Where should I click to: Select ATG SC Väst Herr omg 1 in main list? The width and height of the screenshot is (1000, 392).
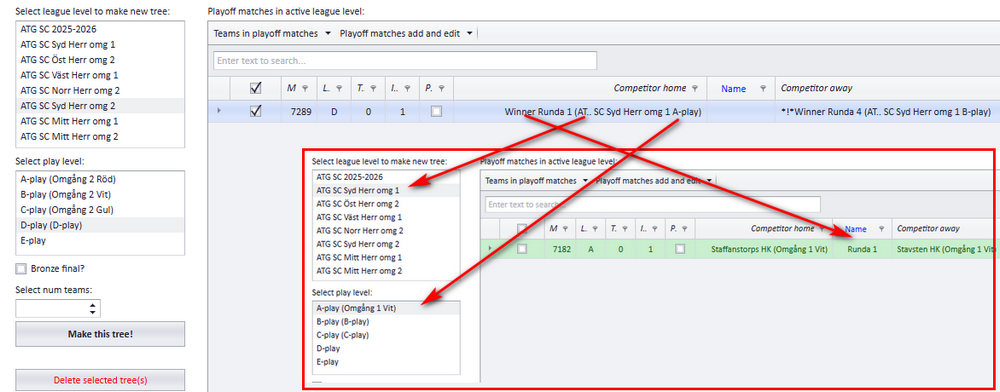point(100,75)
